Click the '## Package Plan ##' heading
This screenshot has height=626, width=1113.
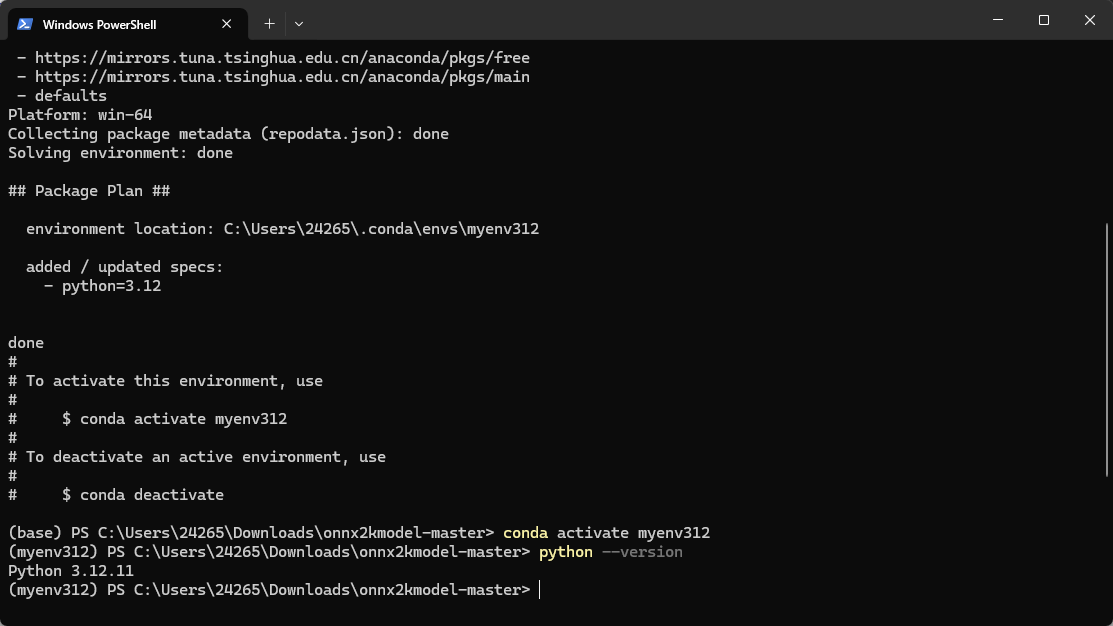point(89,191)
